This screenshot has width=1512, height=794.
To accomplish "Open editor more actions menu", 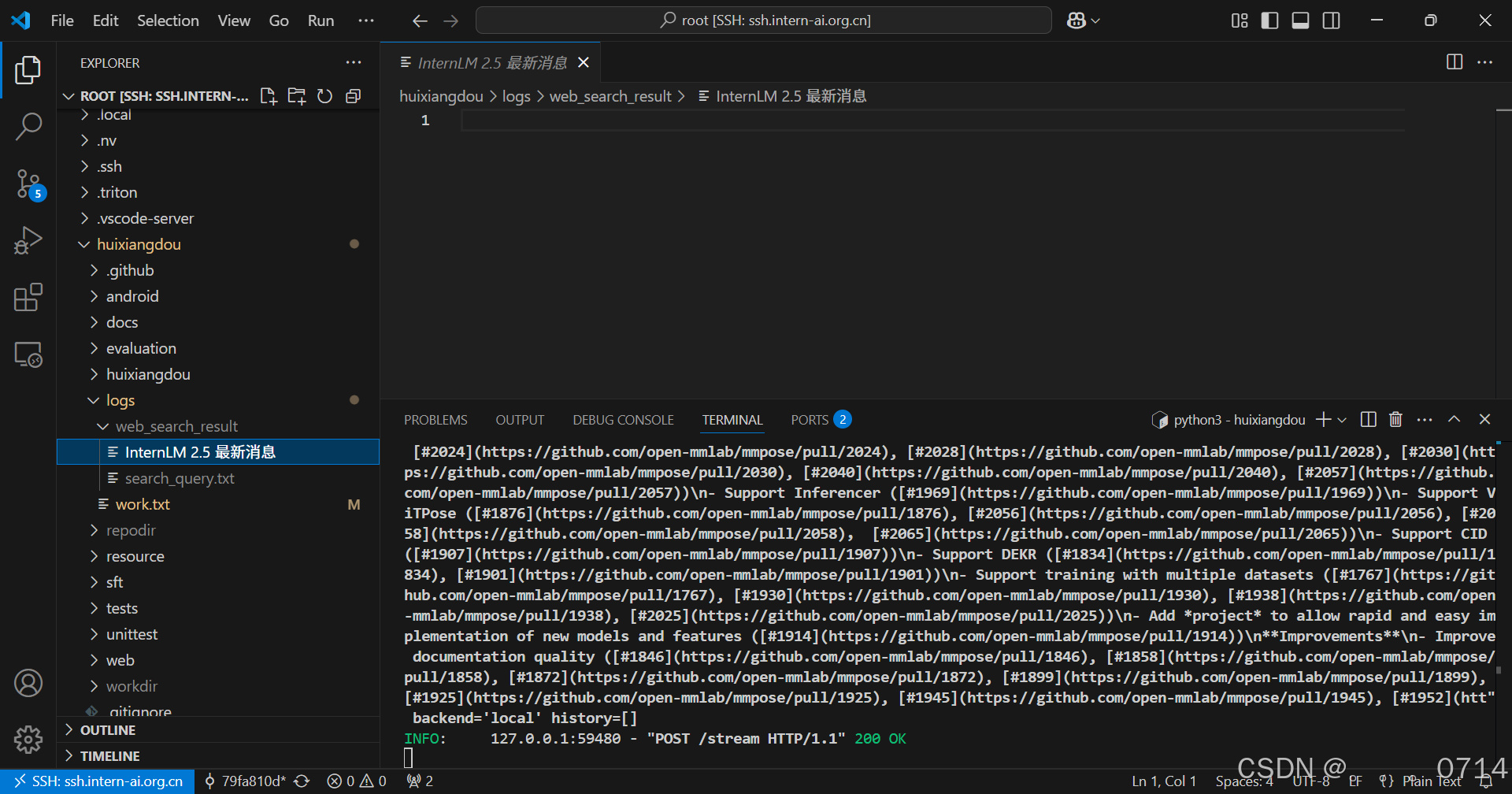I will 1484,62.
